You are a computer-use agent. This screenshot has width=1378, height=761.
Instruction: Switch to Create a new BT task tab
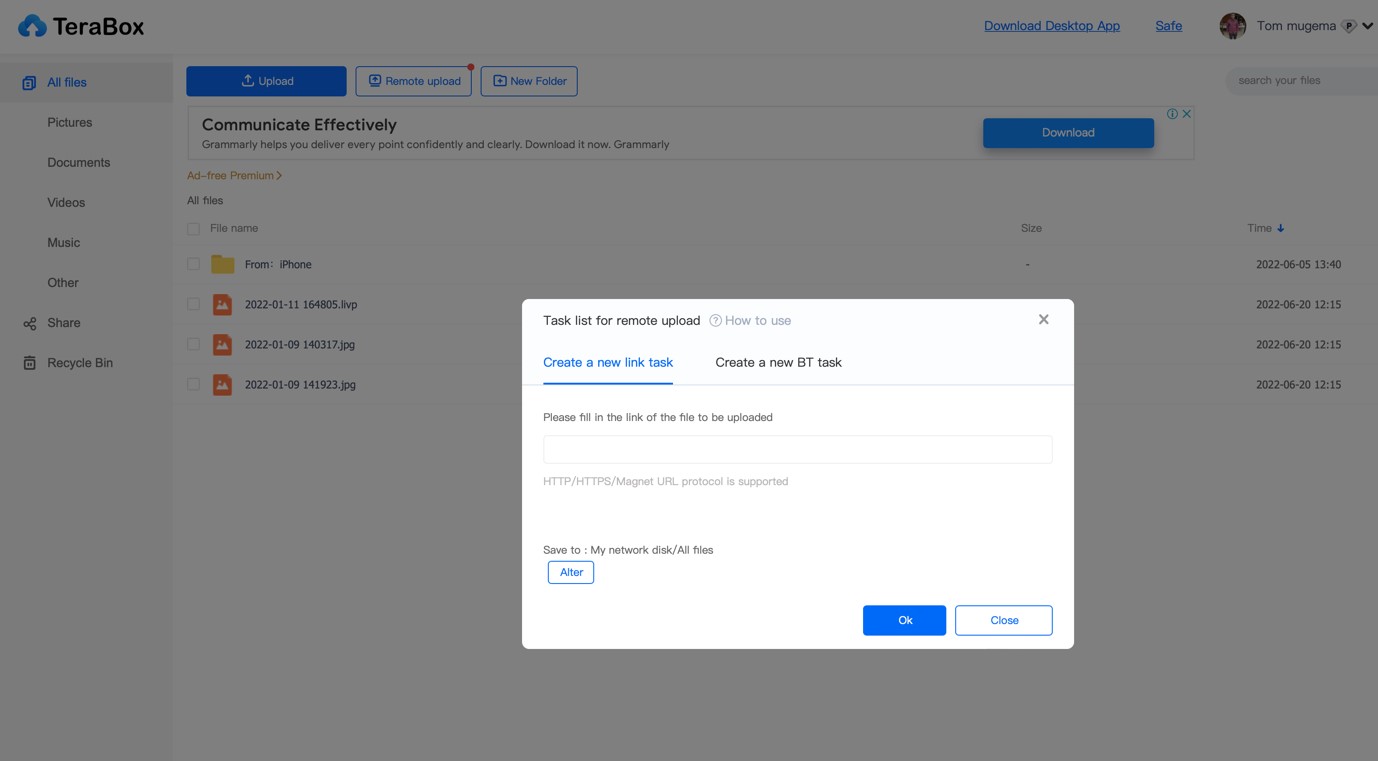[778, 362]
